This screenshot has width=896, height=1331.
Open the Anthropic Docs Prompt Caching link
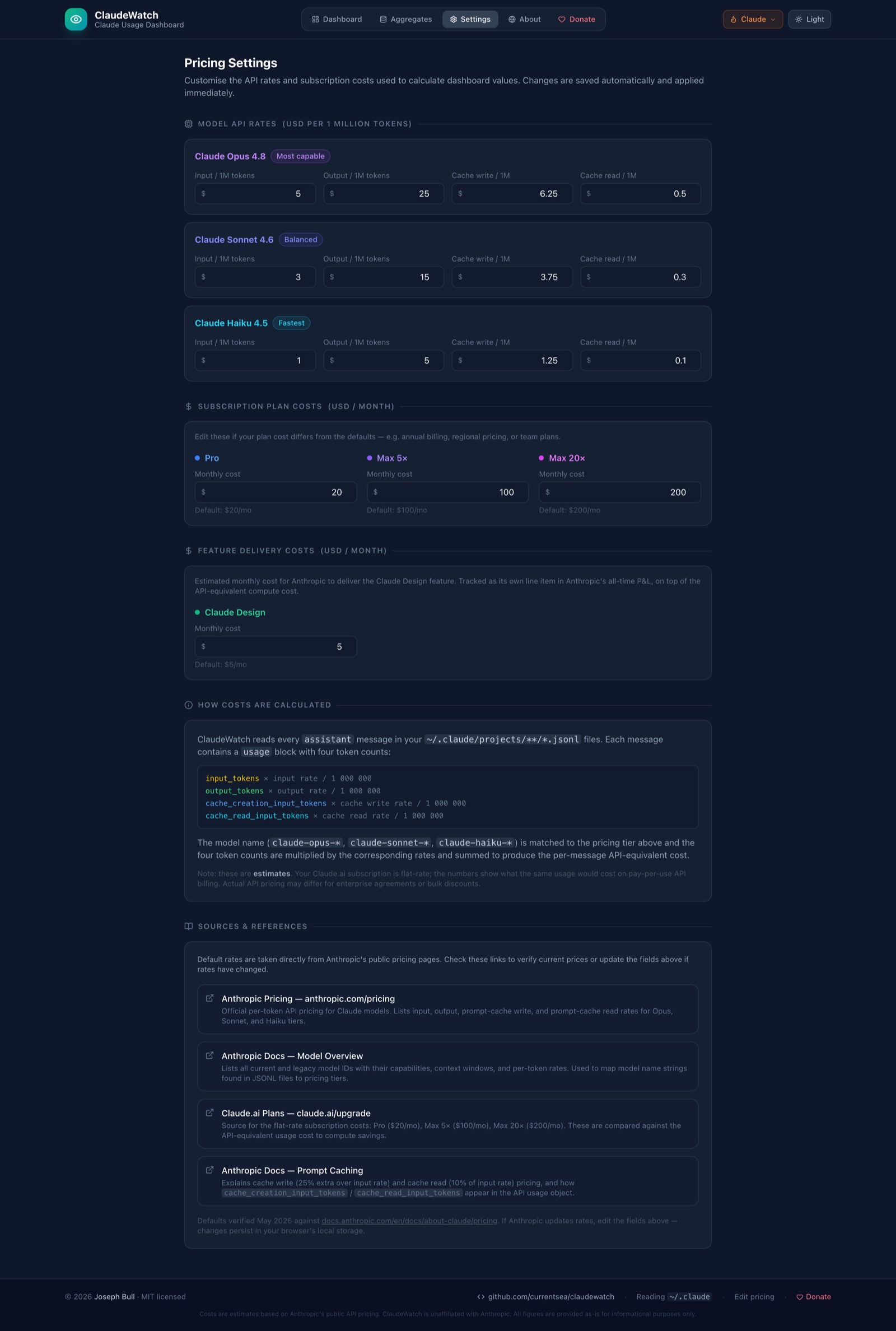point(447,1181)
